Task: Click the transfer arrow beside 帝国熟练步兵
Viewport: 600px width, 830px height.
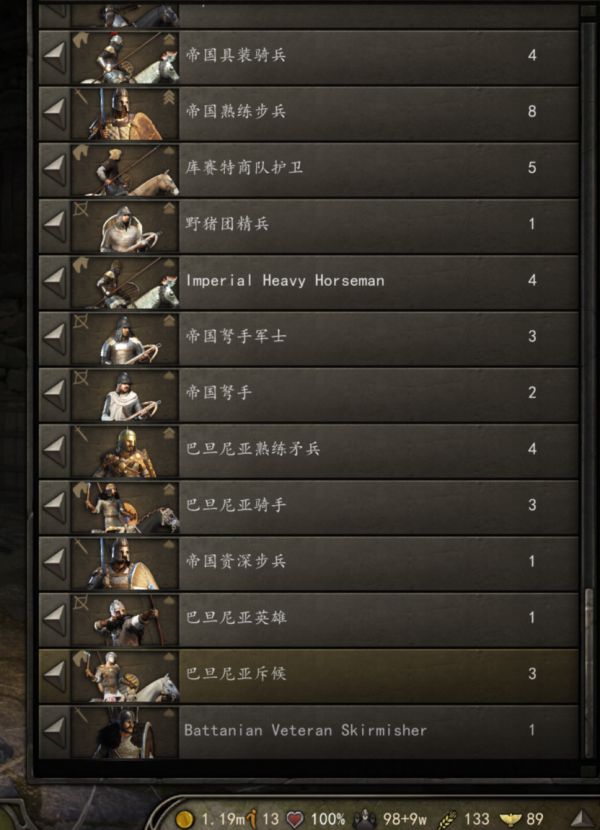Action: coord(55,112)
